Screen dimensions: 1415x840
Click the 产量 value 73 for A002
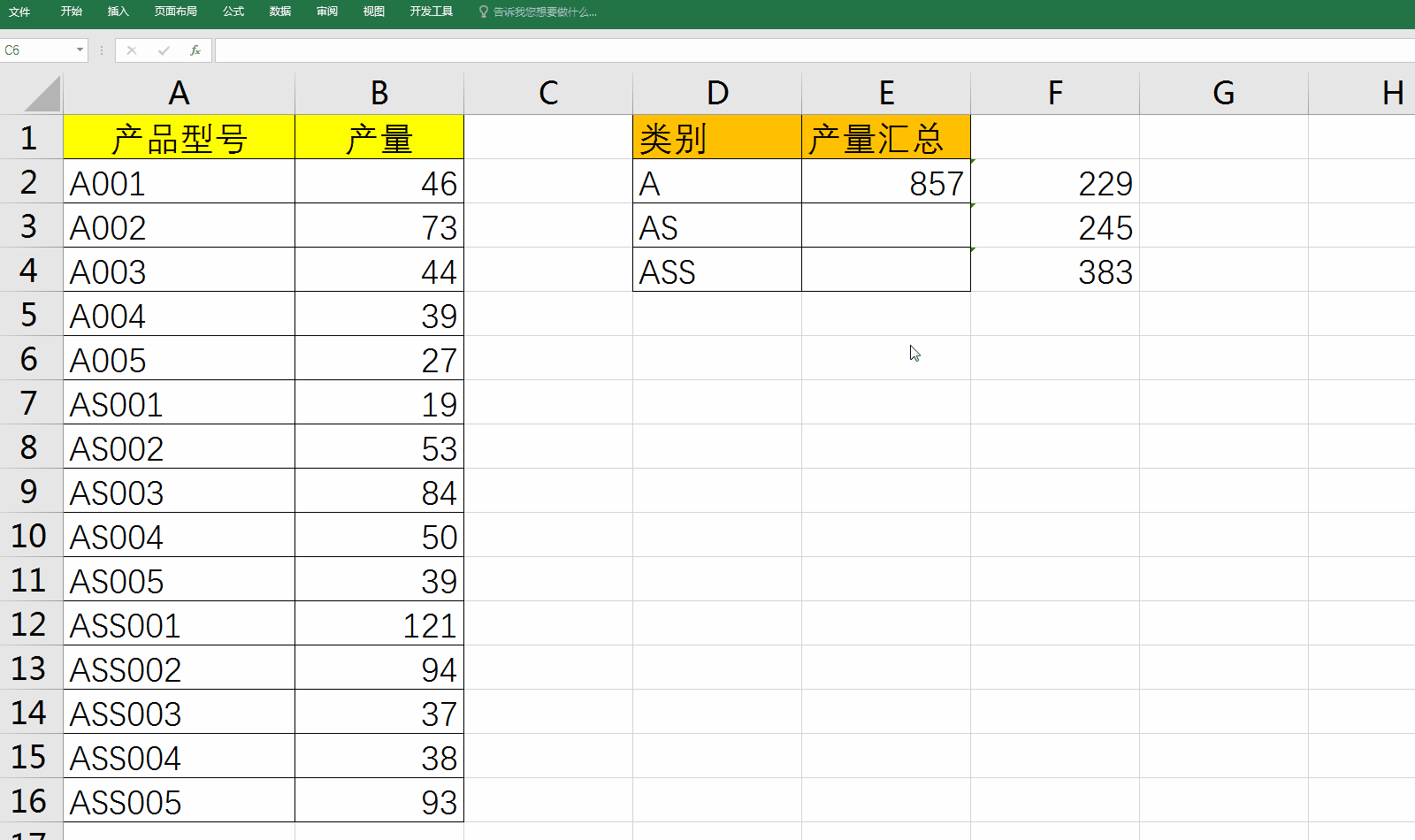(379, 225)
